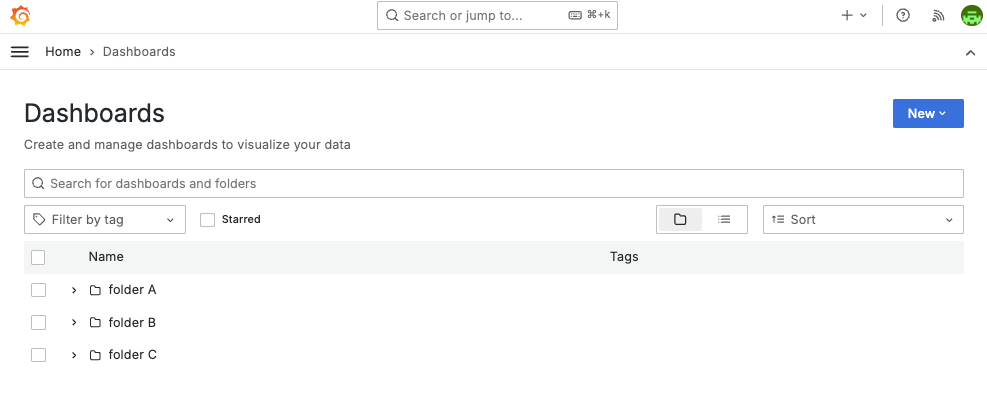
Task: Click the Dashboards breadcrumb item
Action: point(139,52)
